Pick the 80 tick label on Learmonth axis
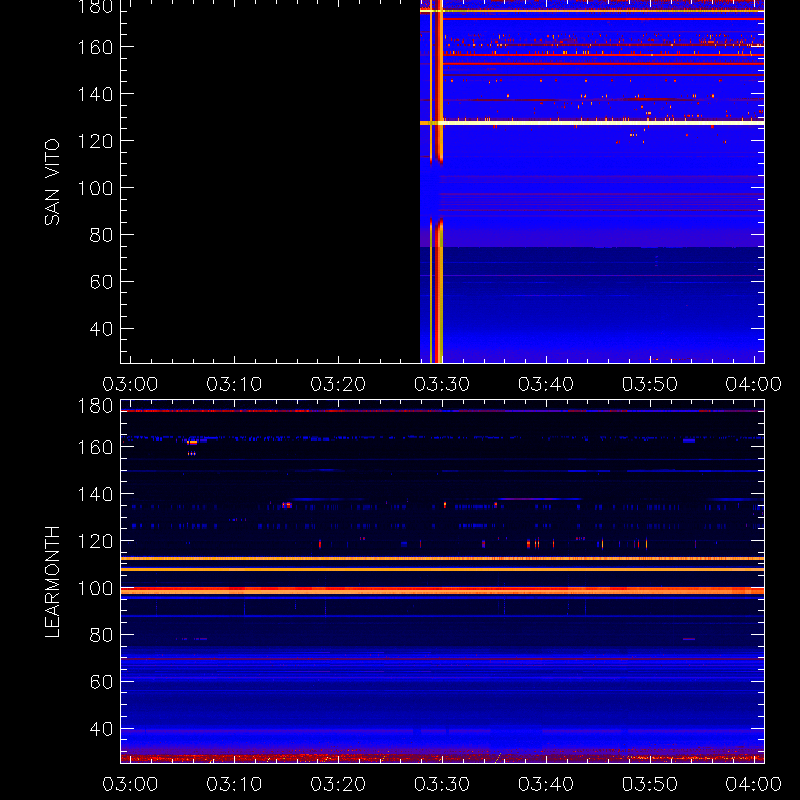The height and width of the screenshot is (800, 800). pos(101,635)
